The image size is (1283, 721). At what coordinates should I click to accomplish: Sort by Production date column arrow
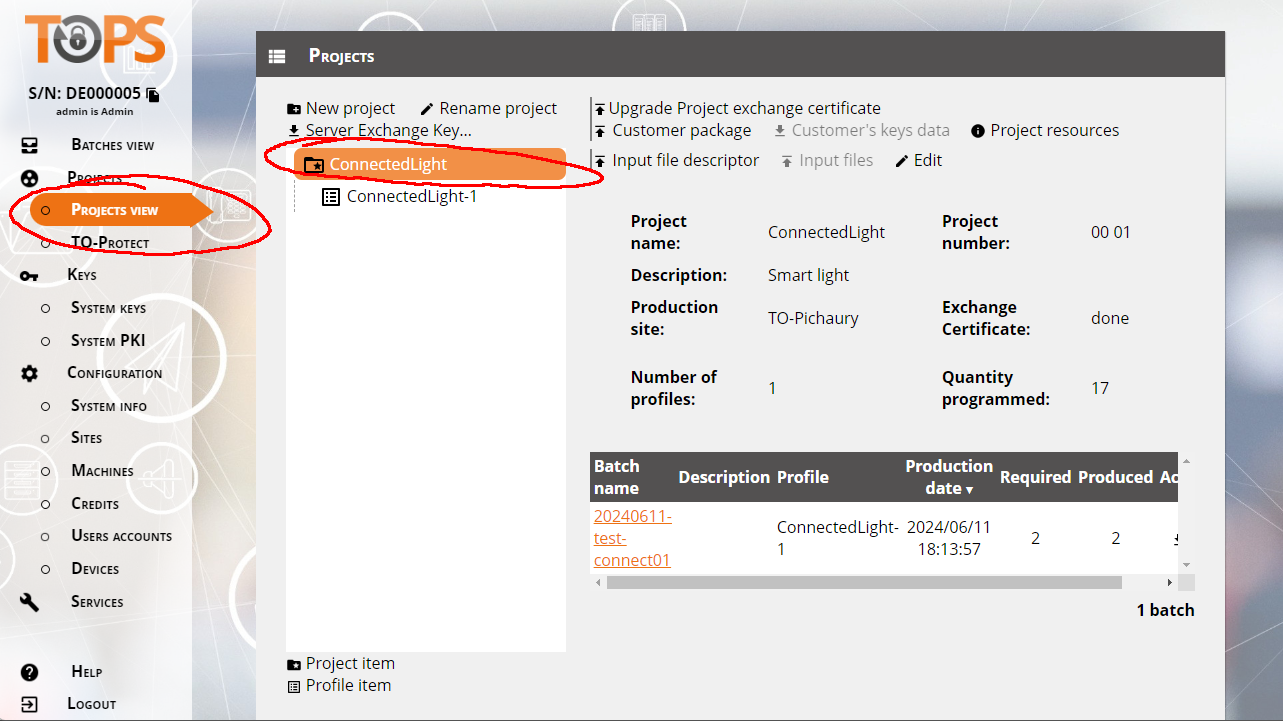click(969, 490)
